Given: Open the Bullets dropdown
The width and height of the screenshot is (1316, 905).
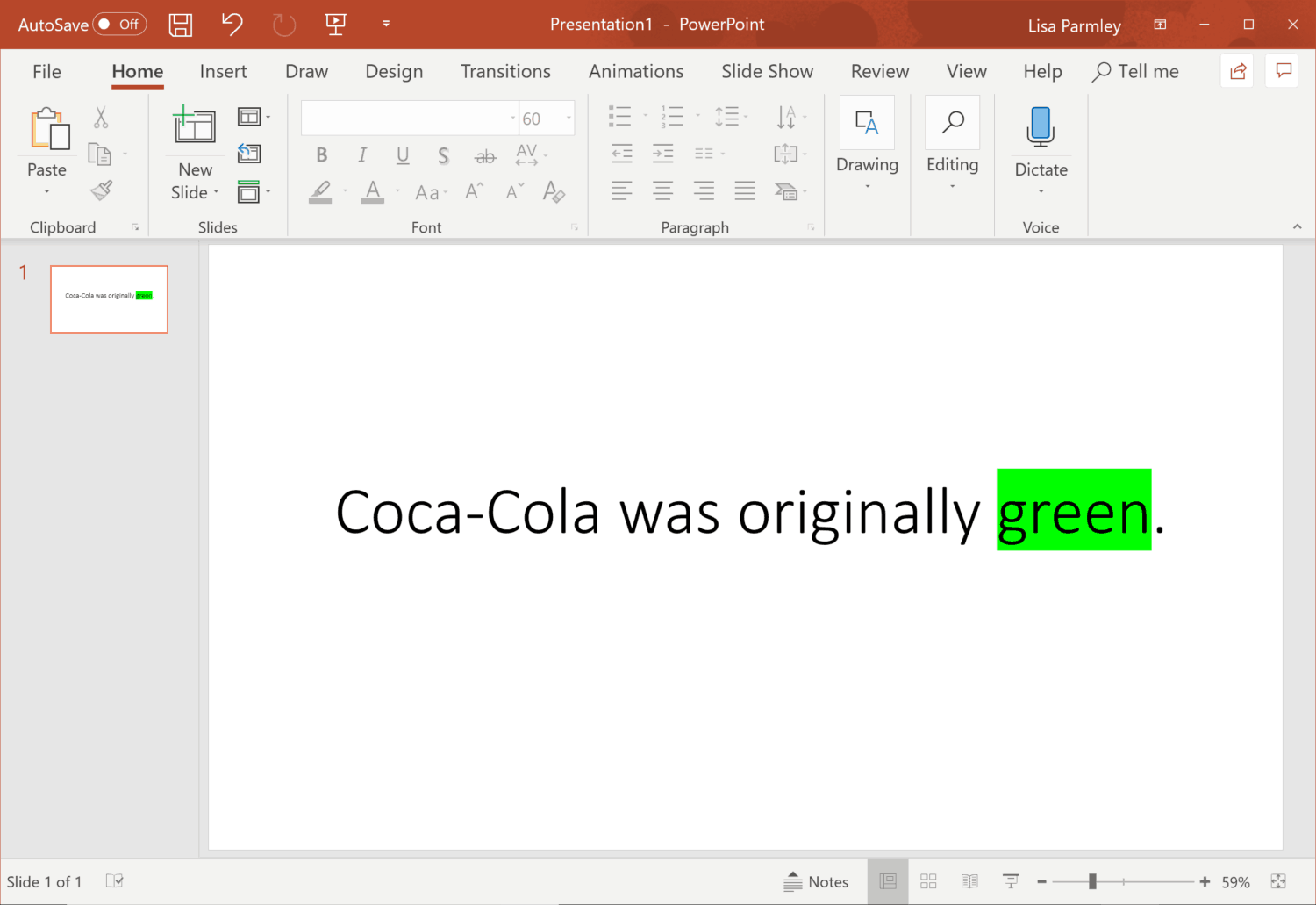Looking at the screenshot, I should point(645,116).
